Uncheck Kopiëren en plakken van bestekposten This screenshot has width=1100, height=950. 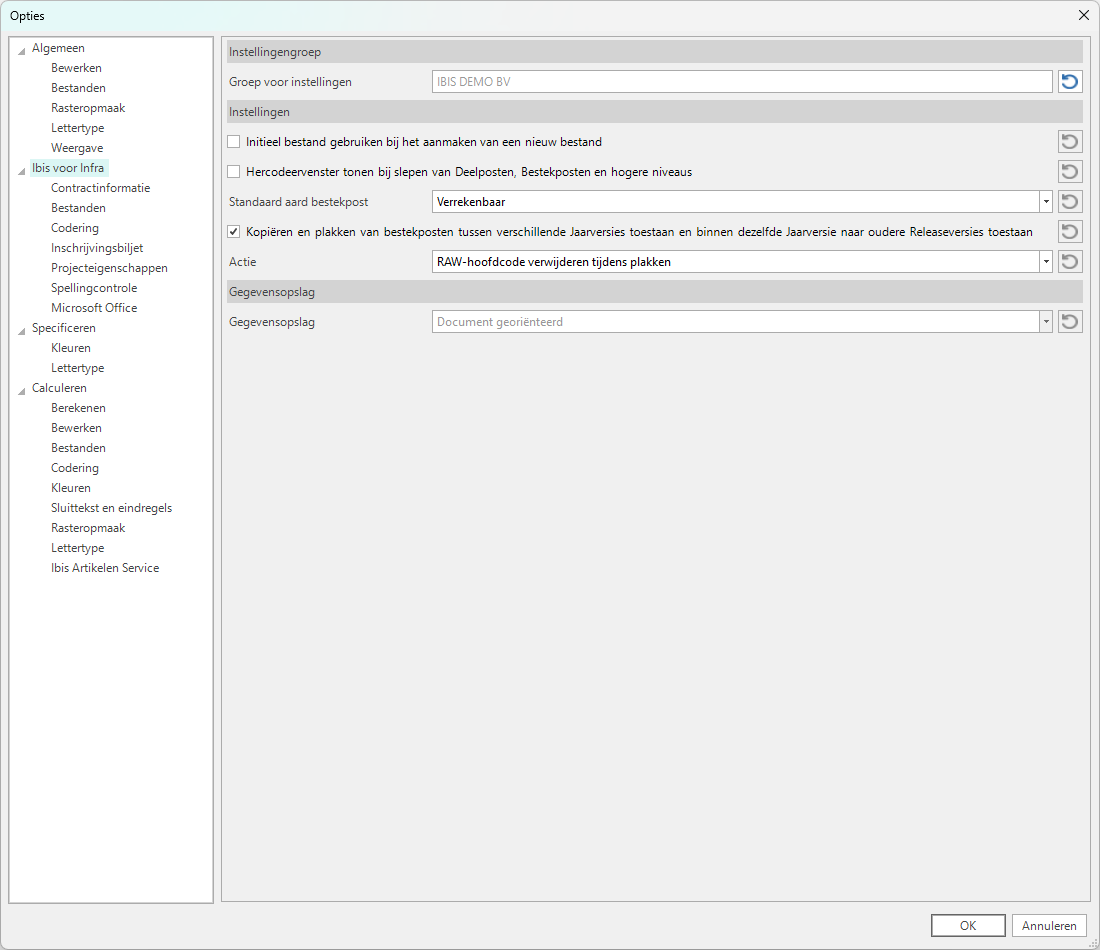234,232
